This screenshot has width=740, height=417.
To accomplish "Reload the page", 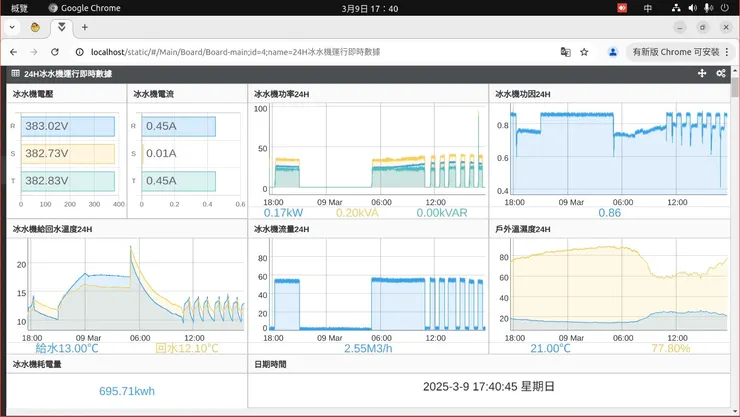I will (x=55, y=52).
